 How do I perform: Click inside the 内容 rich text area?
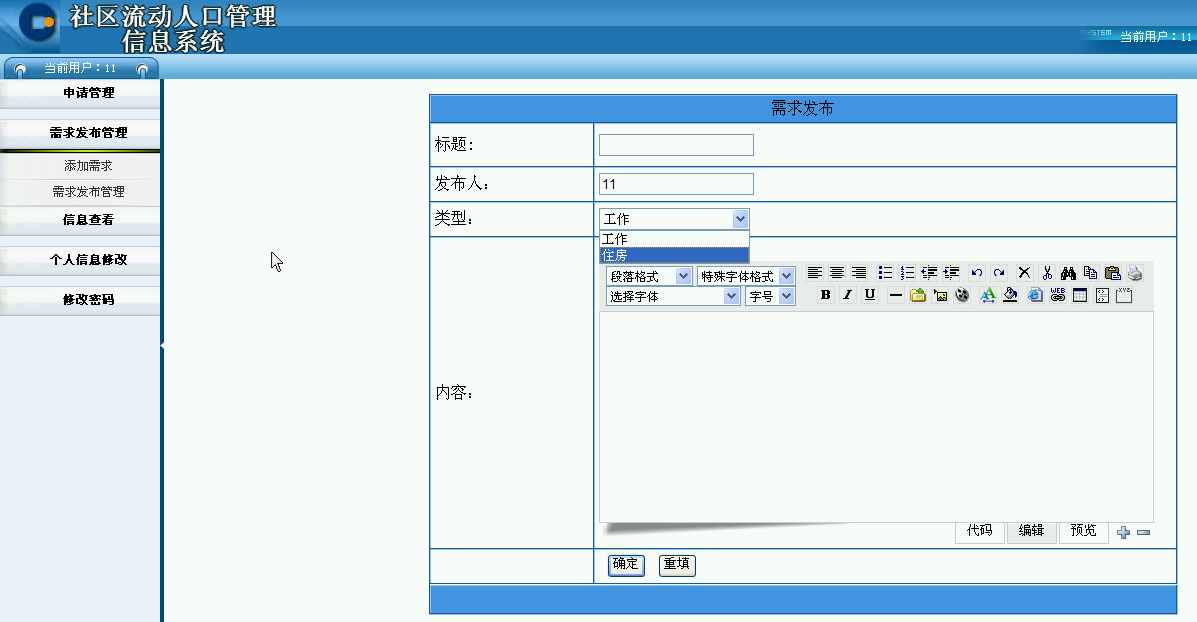[x=876, y=417]
